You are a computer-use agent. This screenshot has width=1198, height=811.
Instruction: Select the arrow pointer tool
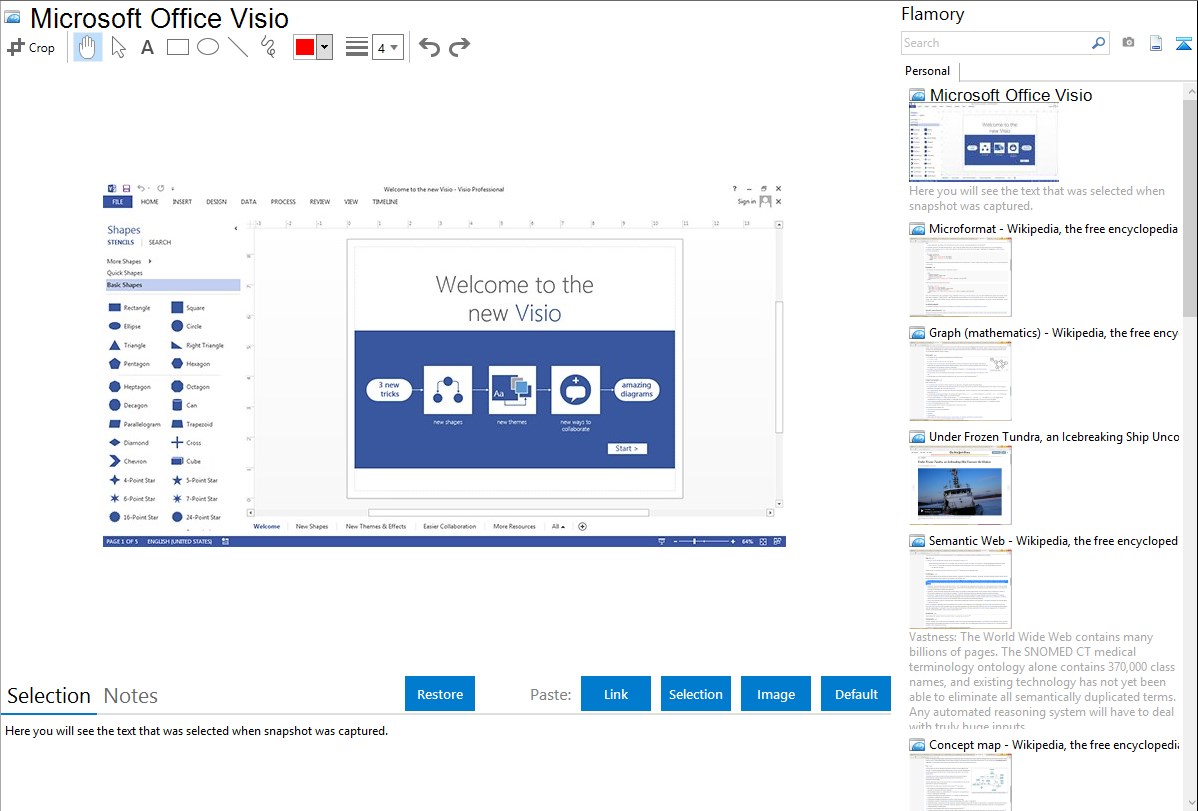pyautogui.click(x=118, y=47)
